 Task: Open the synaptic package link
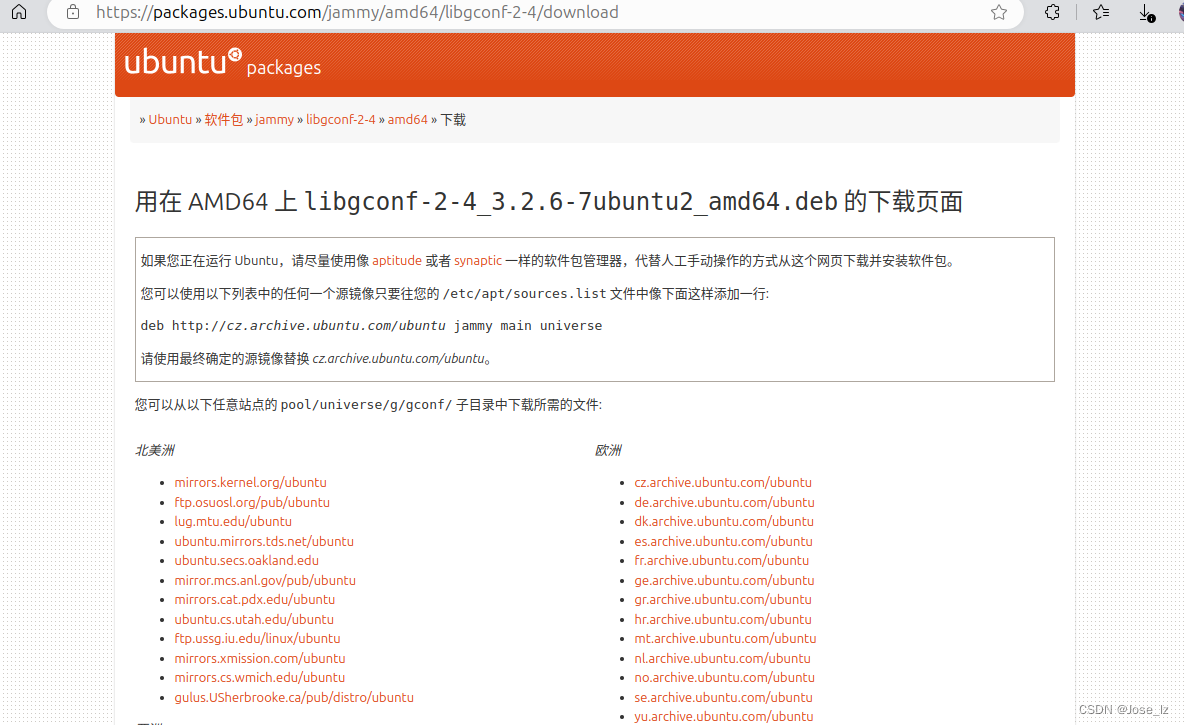point(477,261)
